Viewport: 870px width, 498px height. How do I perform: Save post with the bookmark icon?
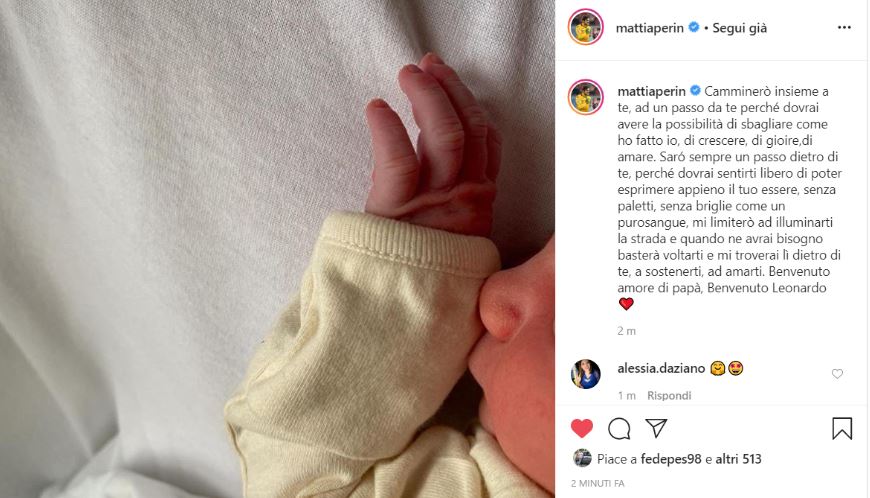[x=842, y=428]
